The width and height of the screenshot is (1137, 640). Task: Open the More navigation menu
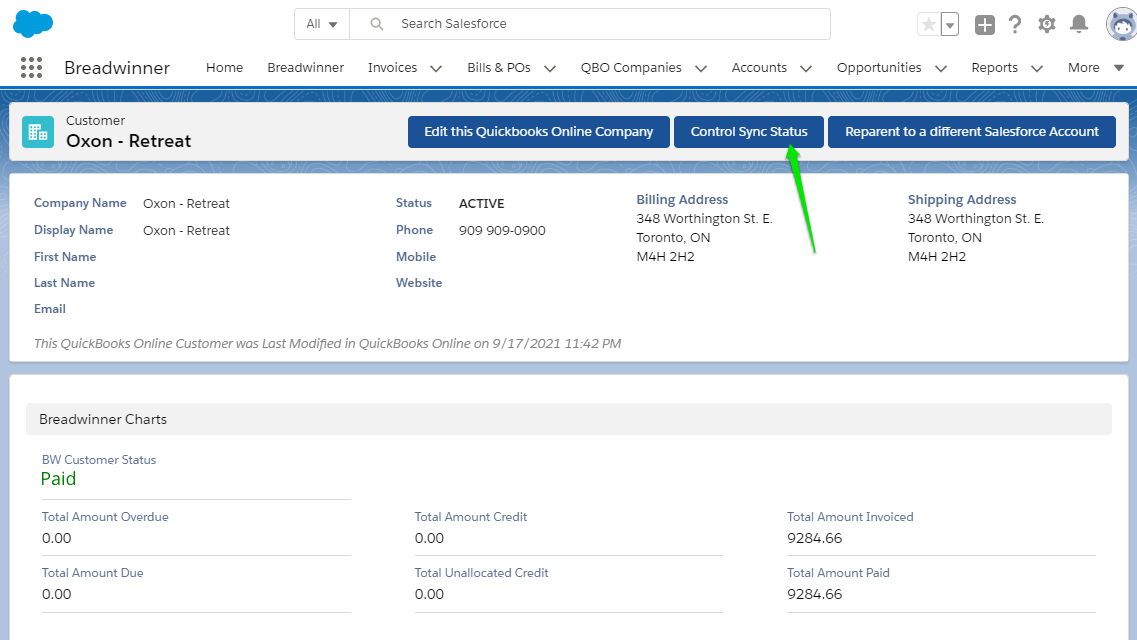pos(1095,67)
